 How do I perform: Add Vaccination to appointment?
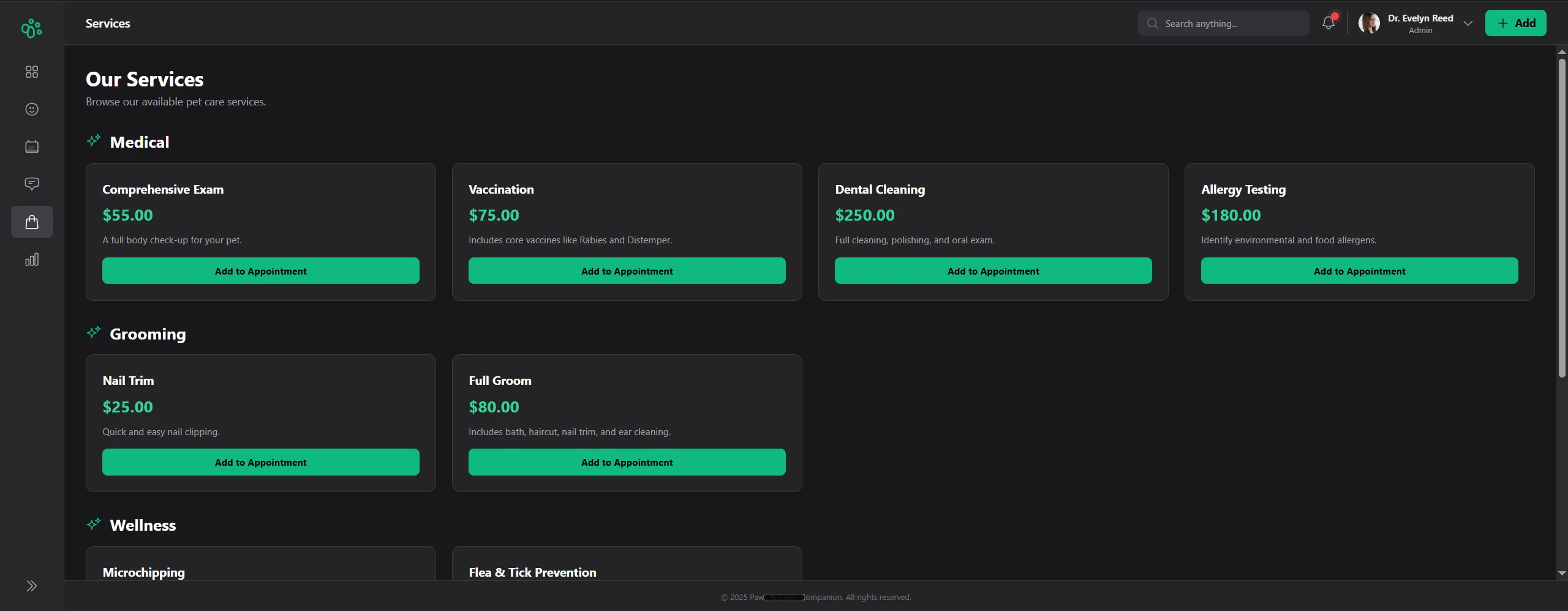point(627,271)
